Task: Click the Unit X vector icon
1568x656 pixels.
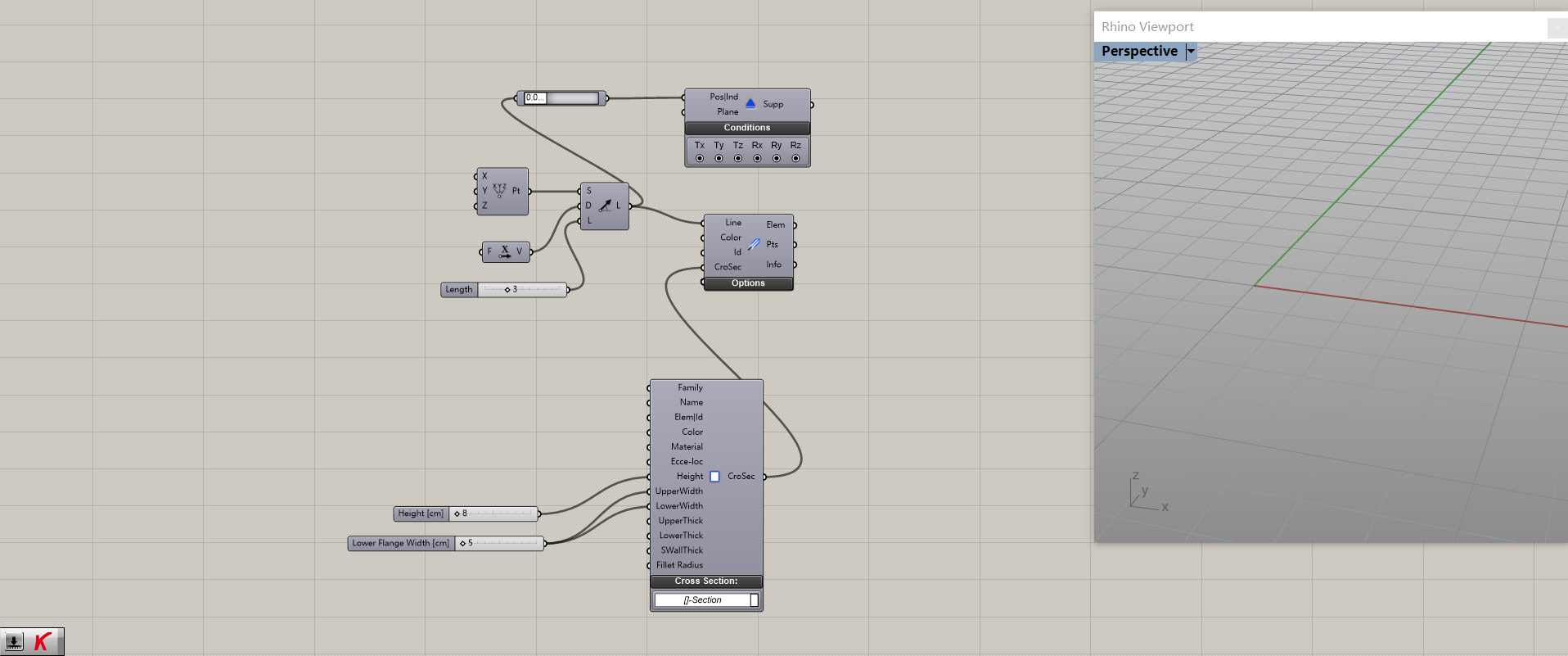Action: pyautogui.click(x=504, y=251)
